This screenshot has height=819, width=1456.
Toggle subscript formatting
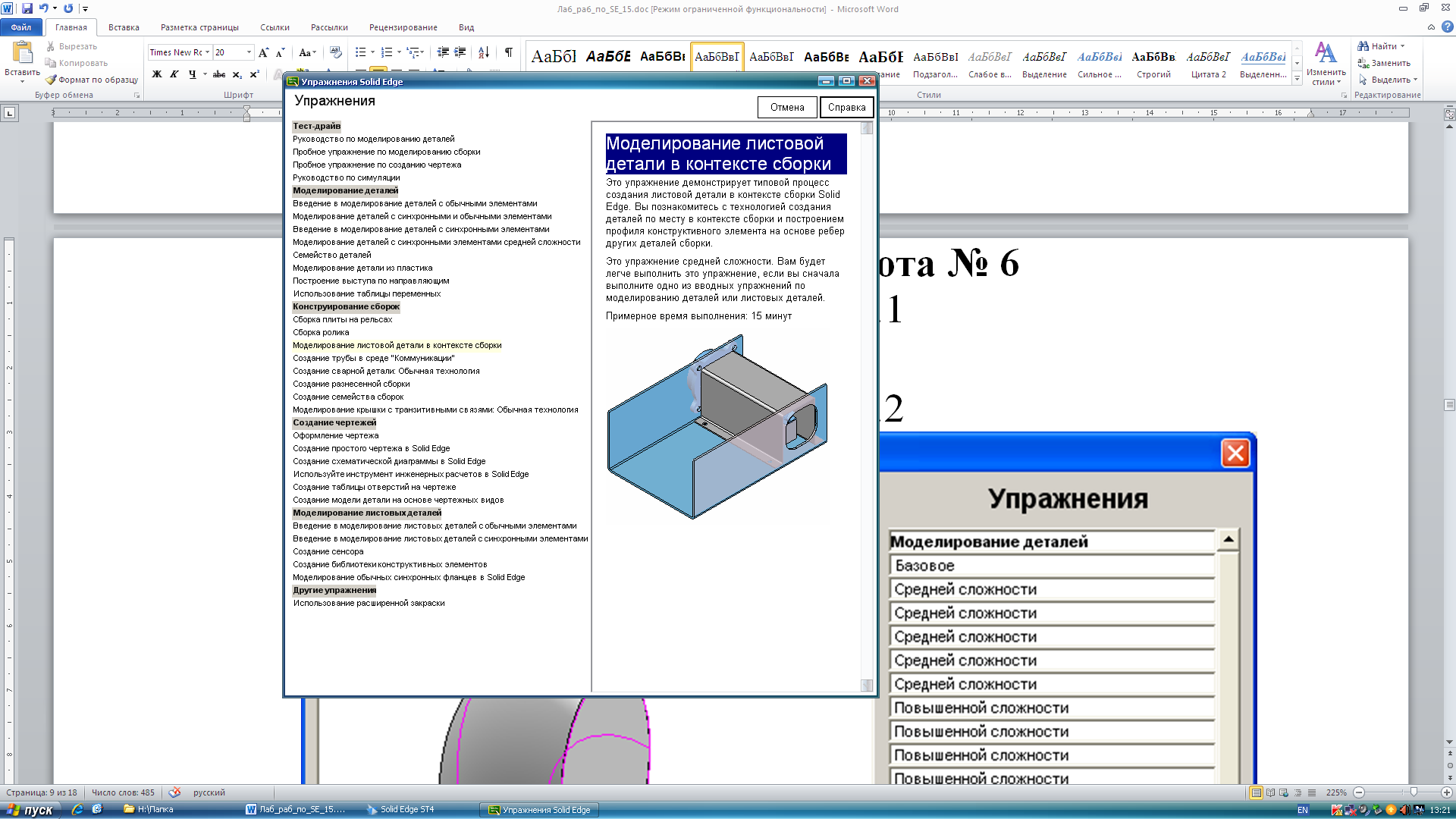[237, 74]
